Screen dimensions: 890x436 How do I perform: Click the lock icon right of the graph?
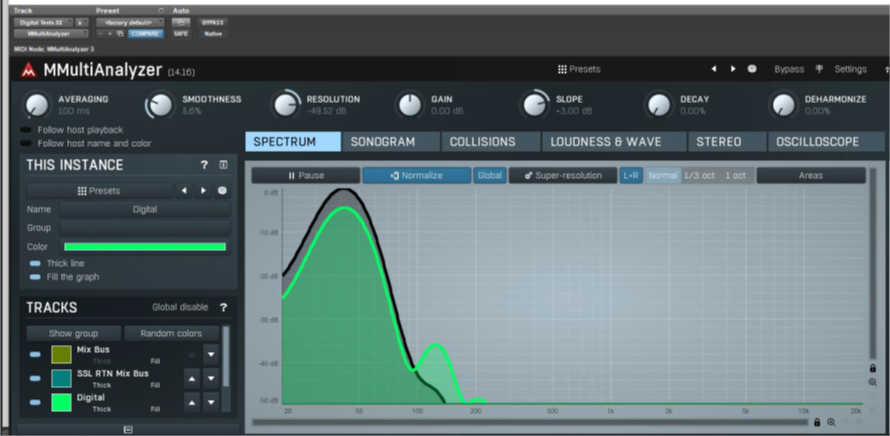click(873, 369)
